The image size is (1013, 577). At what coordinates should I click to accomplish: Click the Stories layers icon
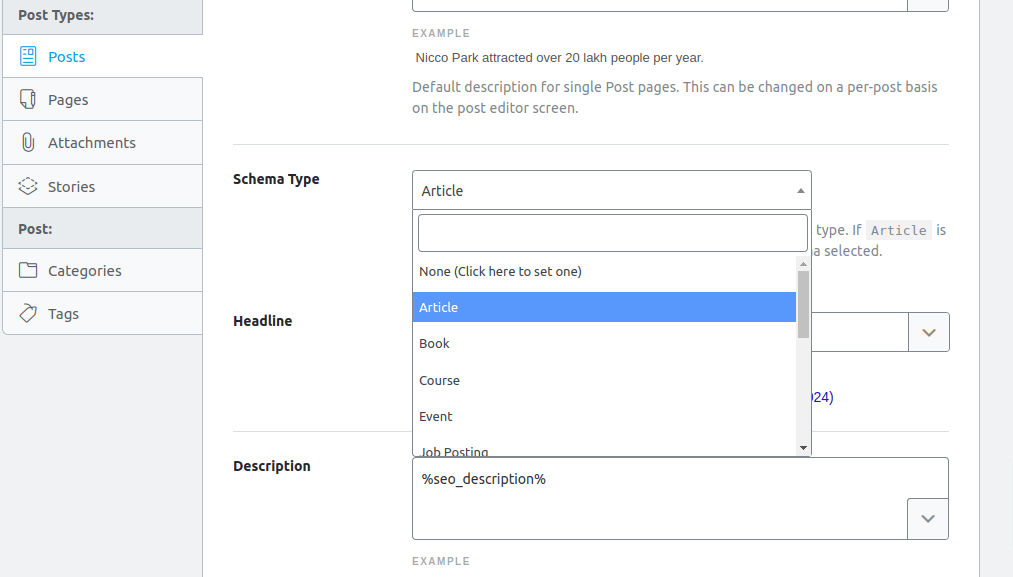point(28,186)
